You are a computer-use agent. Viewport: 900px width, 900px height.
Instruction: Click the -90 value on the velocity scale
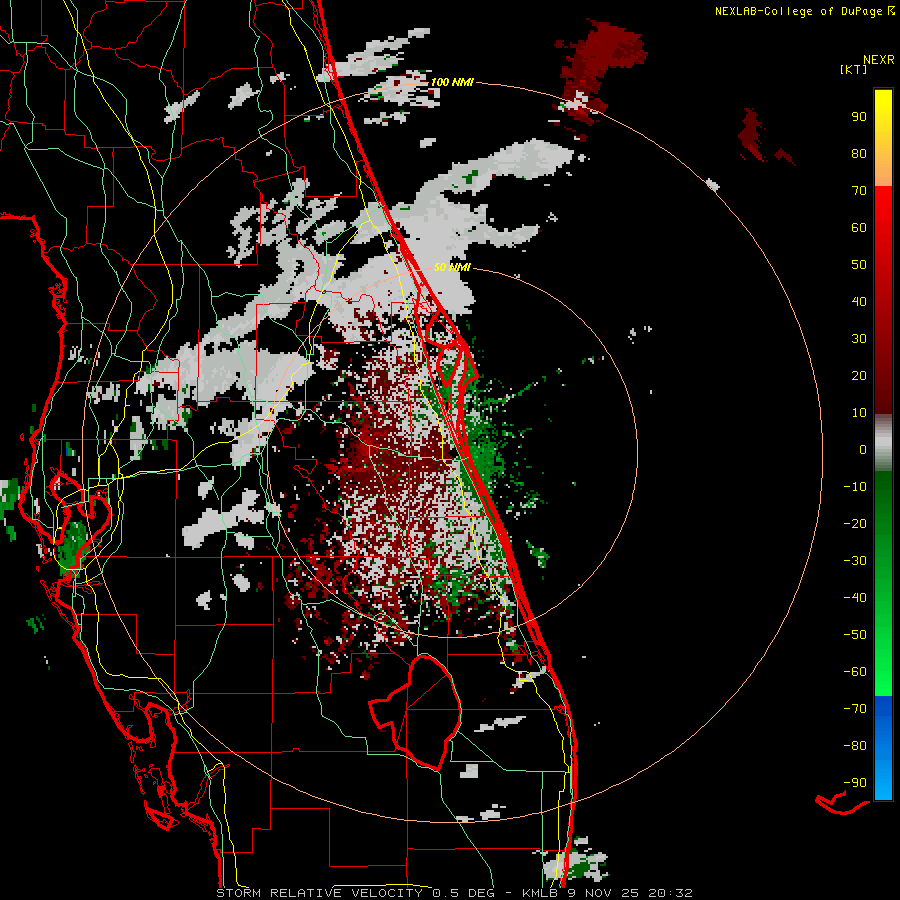tap(855, 783)
